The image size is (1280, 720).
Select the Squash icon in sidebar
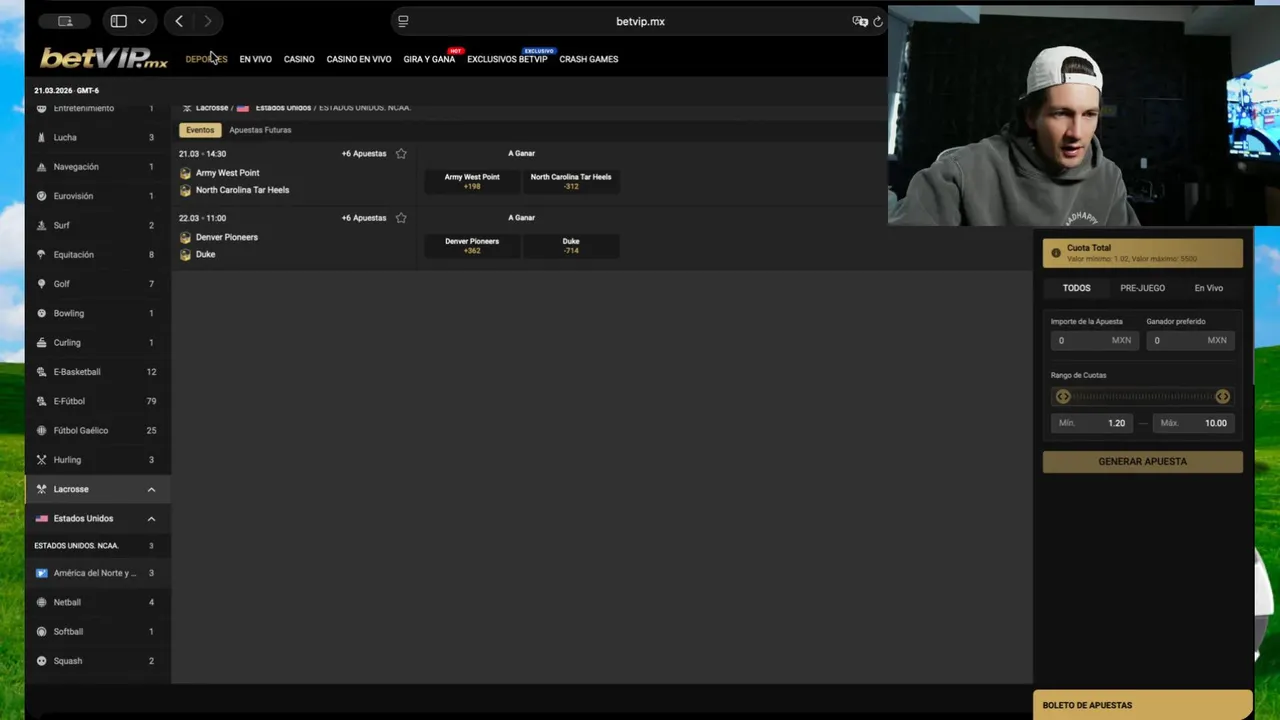click(41, 661)
